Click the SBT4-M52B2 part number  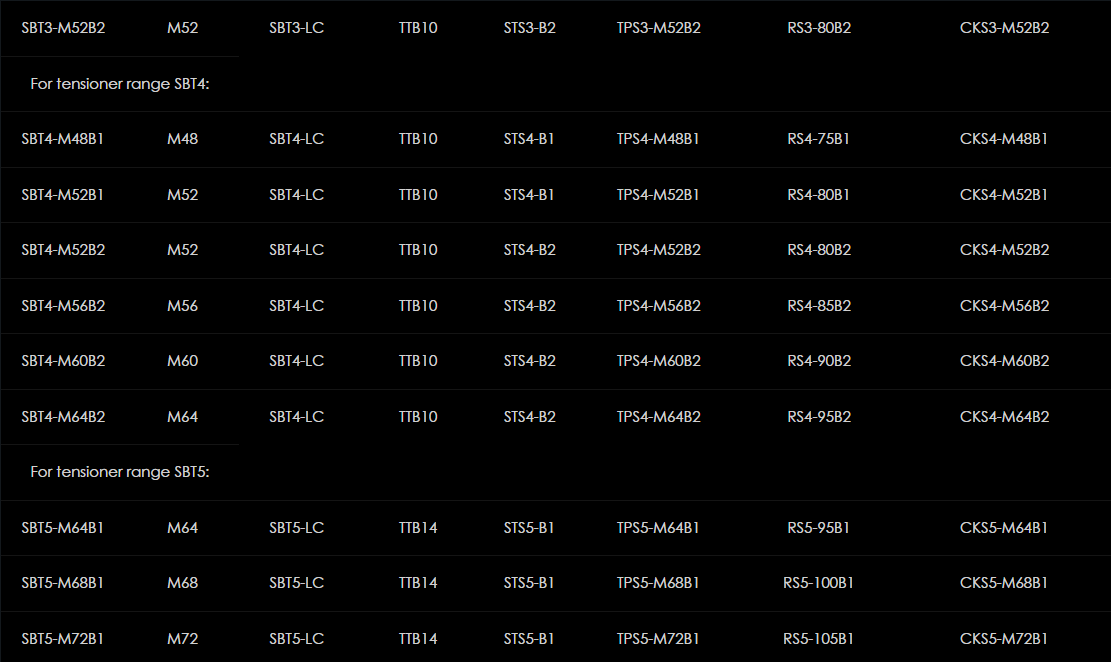[63, 250]
